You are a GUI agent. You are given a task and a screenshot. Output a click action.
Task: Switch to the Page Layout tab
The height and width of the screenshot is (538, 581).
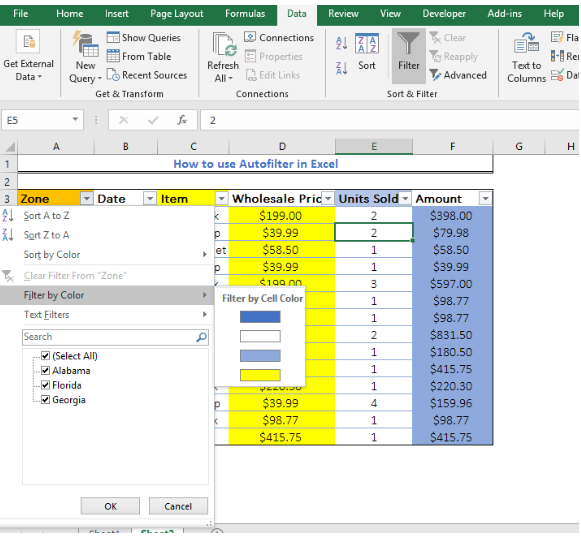tap(177, 14)
